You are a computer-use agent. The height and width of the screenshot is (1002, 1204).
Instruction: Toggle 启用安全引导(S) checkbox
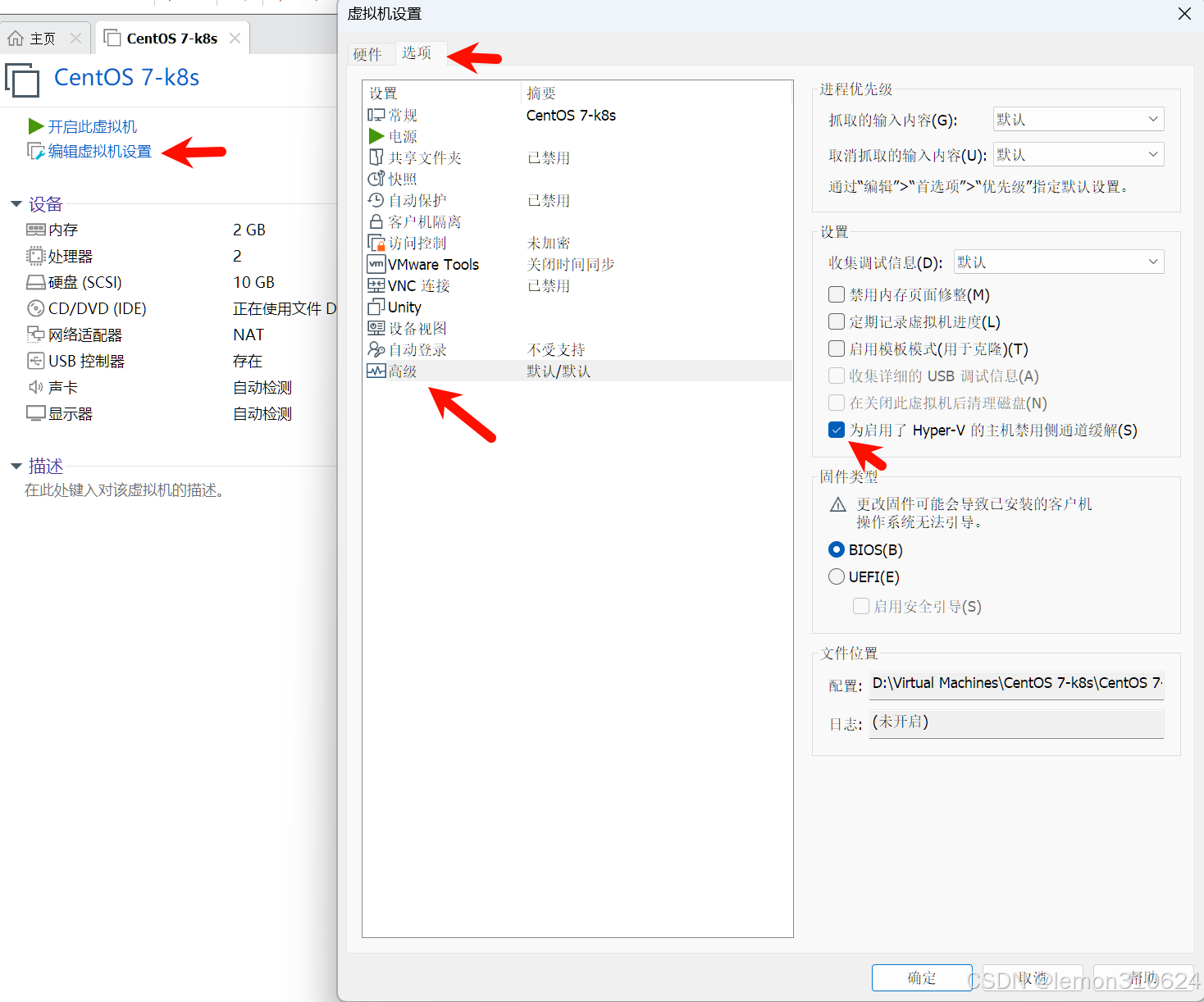(x=861, y=606)
